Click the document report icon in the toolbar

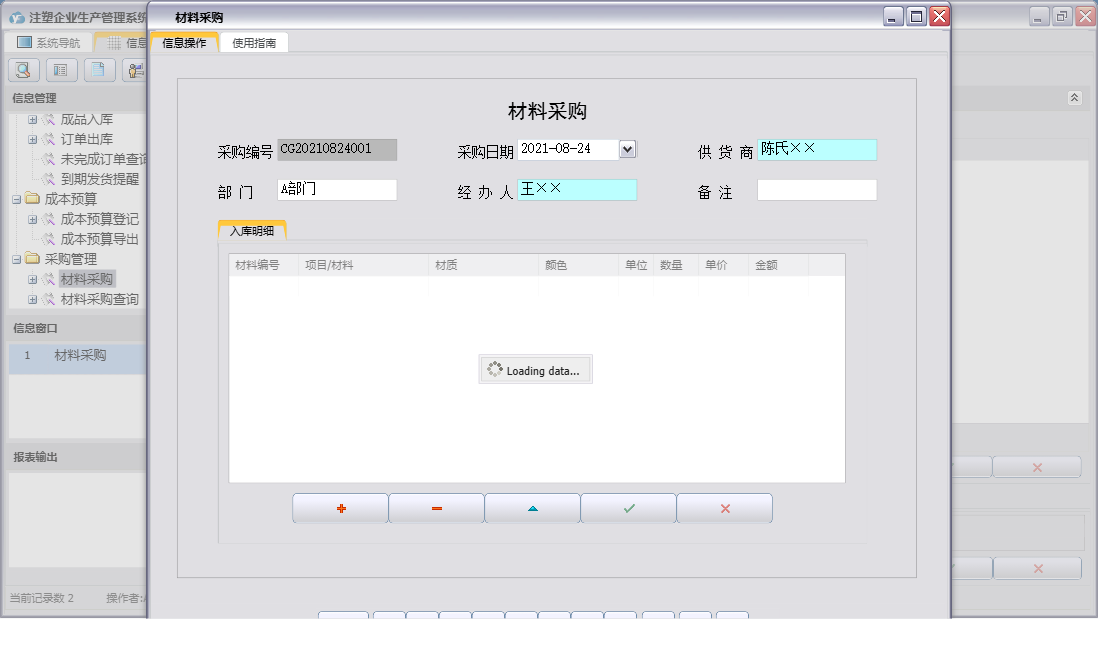[96, 69]
